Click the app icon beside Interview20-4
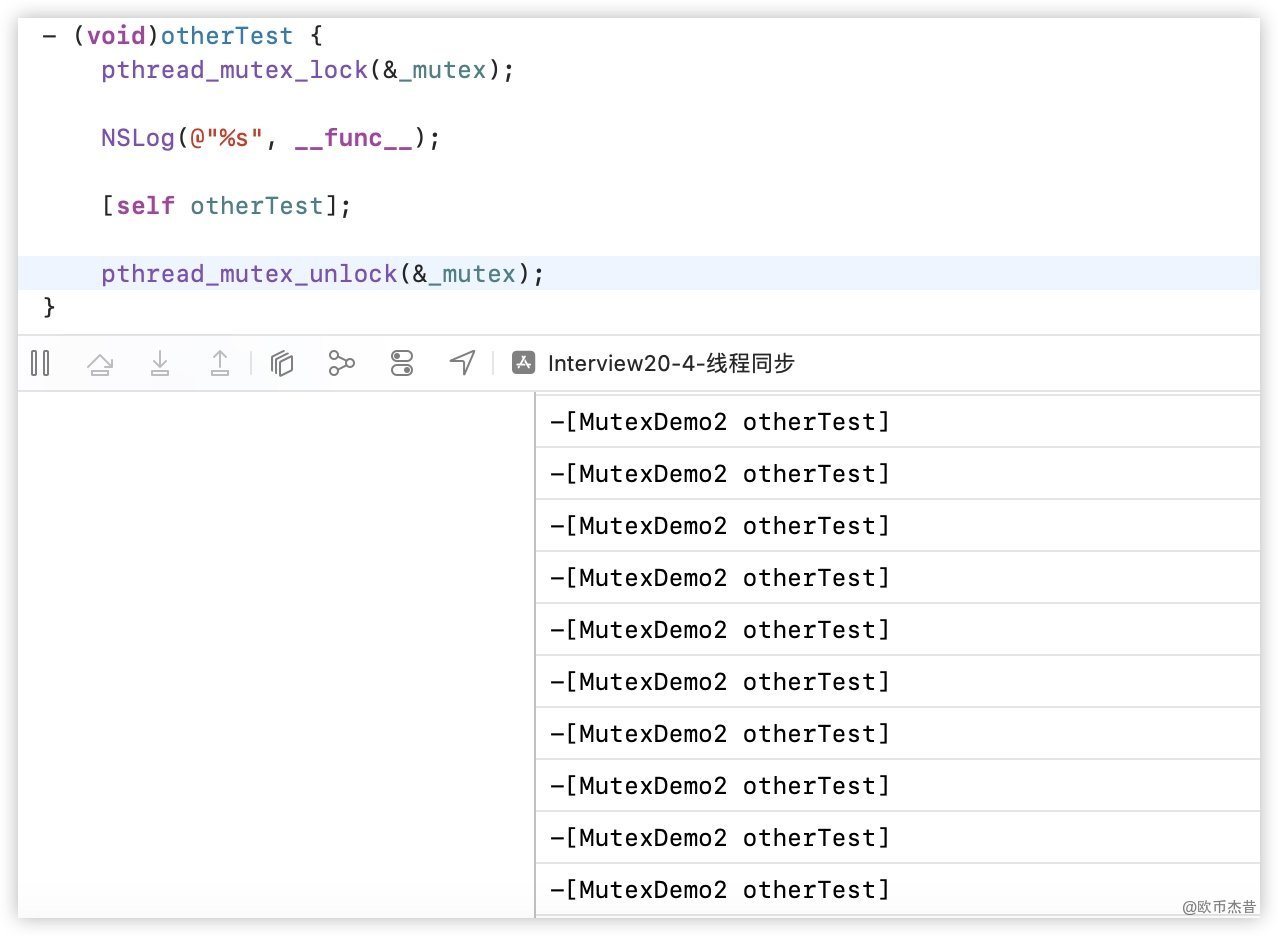This screenshot has height=936, width=1278. coord(523,363)
